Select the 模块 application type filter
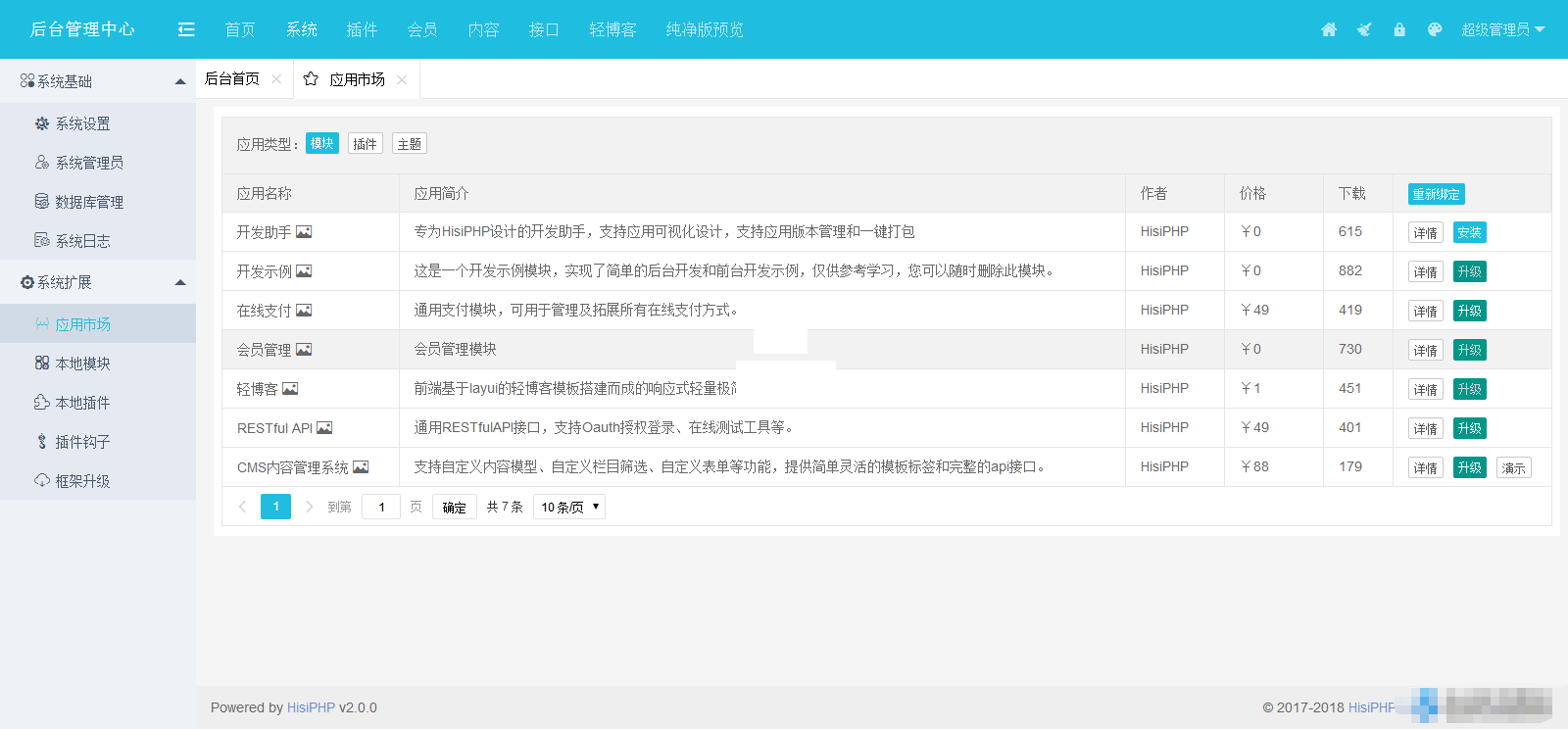This screenshot has width=1568, height=729. [x=321, y=143]
